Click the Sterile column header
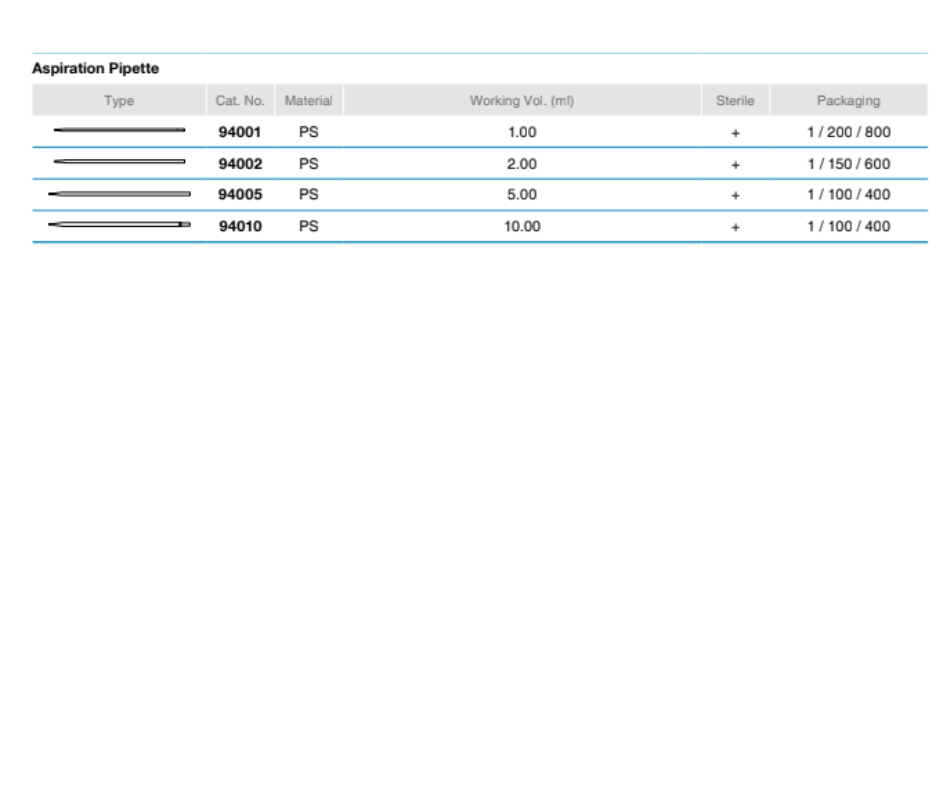This screenshot has height=788, width=940. coord(735,101)
